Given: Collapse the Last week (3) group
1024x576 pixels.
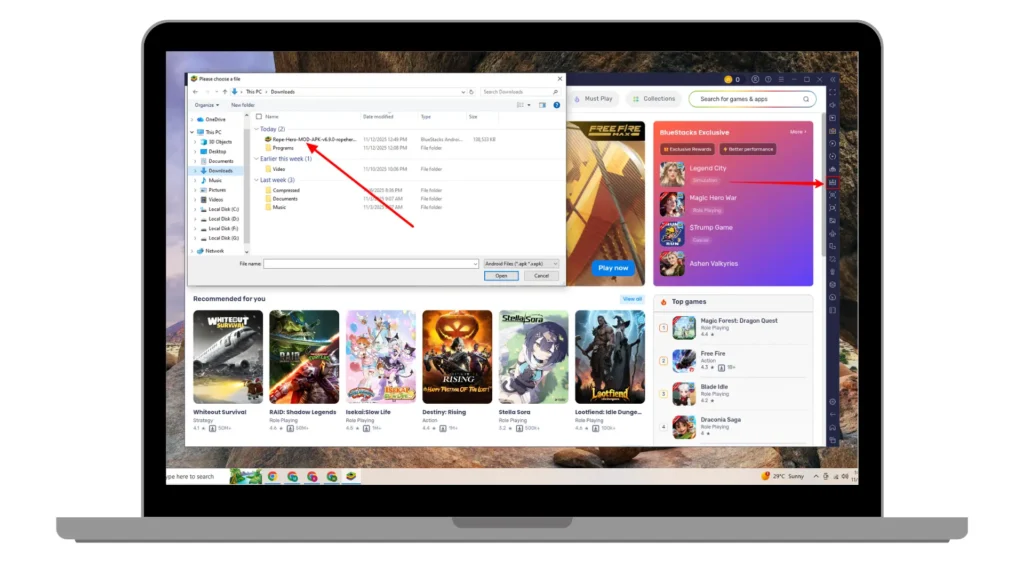Looking at the screenshot, I should tap(256, 180).
